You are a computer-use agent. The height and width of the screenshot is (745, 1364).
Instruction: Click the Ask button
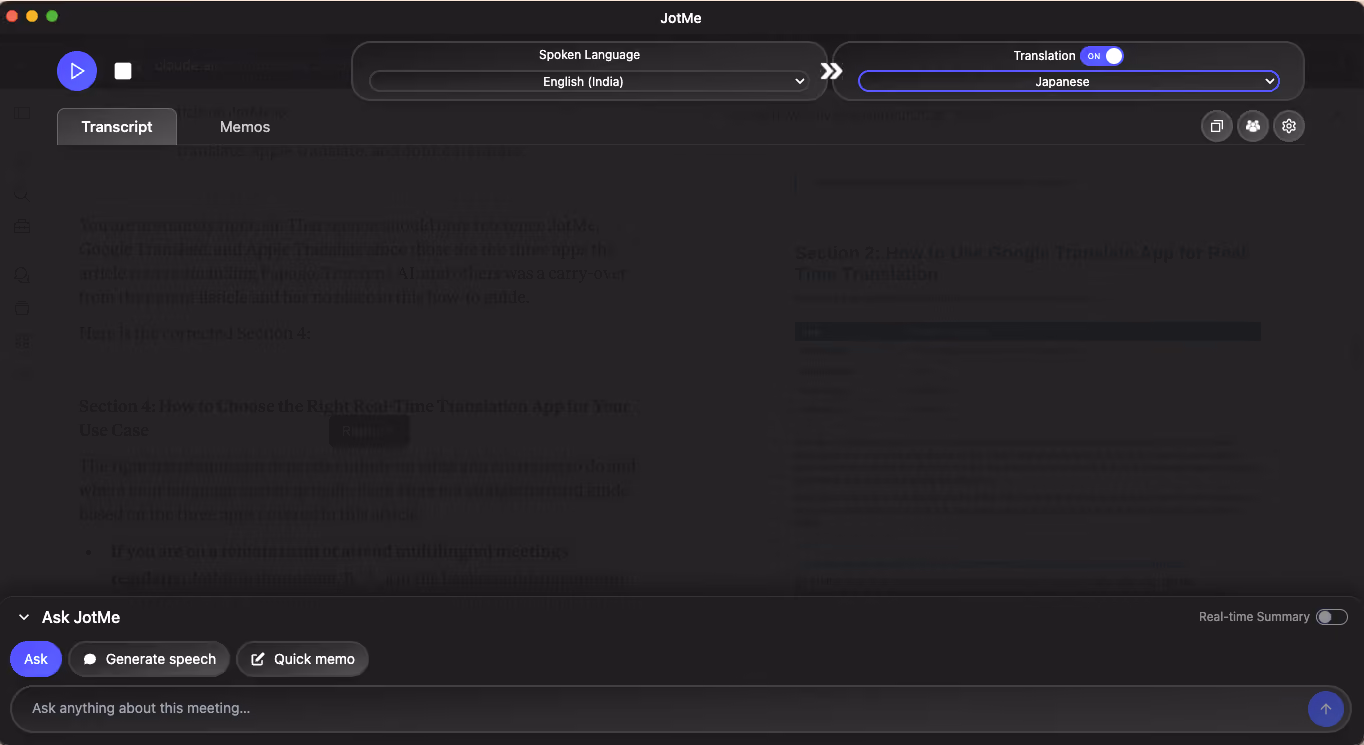click(36, 659)
